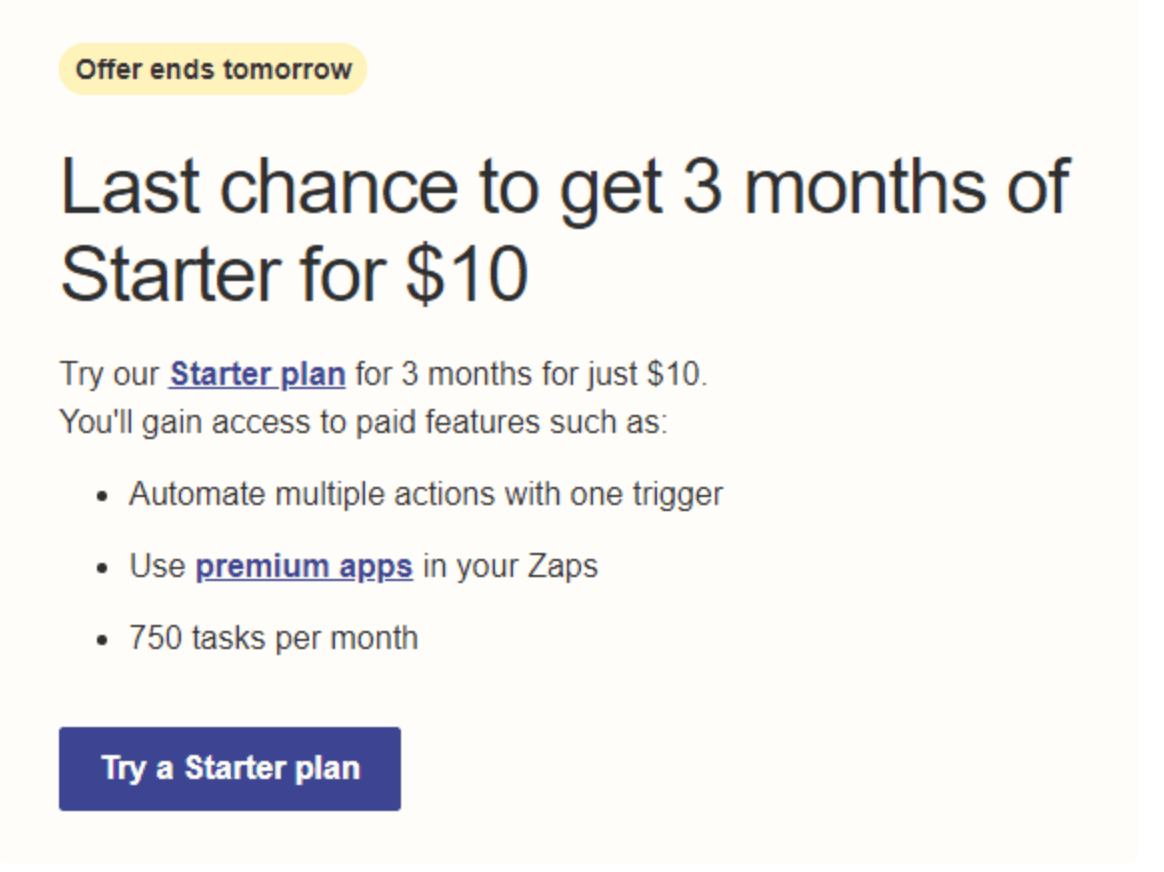Select the phrase in your Zaps
This screenshot has width=1164, height=872.
click(x=510, y=566)
